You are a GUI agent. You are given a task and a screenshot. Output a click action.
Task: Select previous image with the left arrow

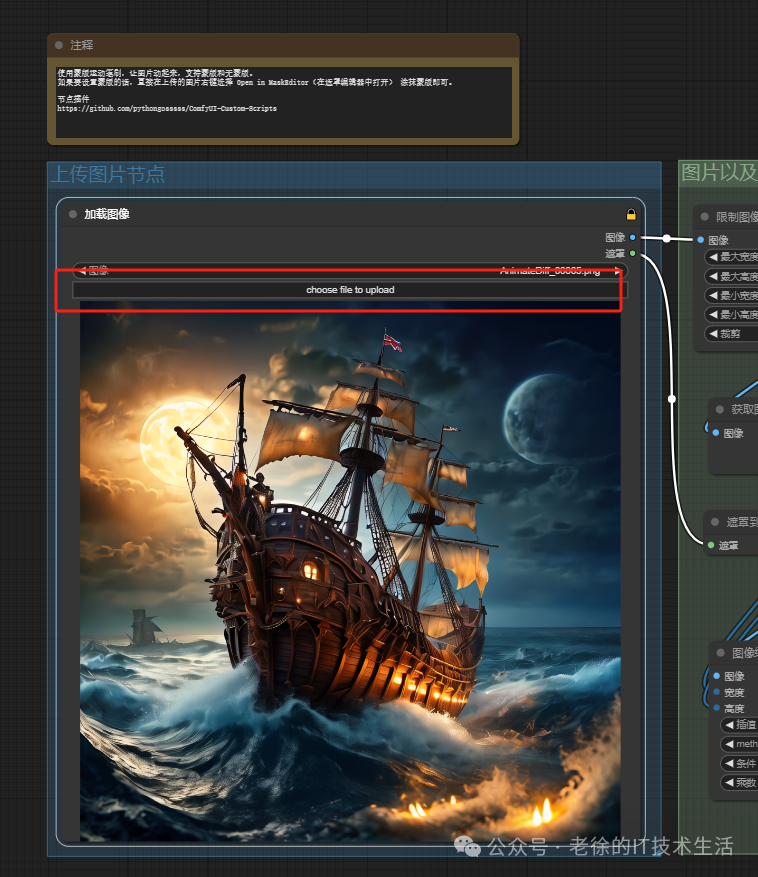(x=83, y=271)
